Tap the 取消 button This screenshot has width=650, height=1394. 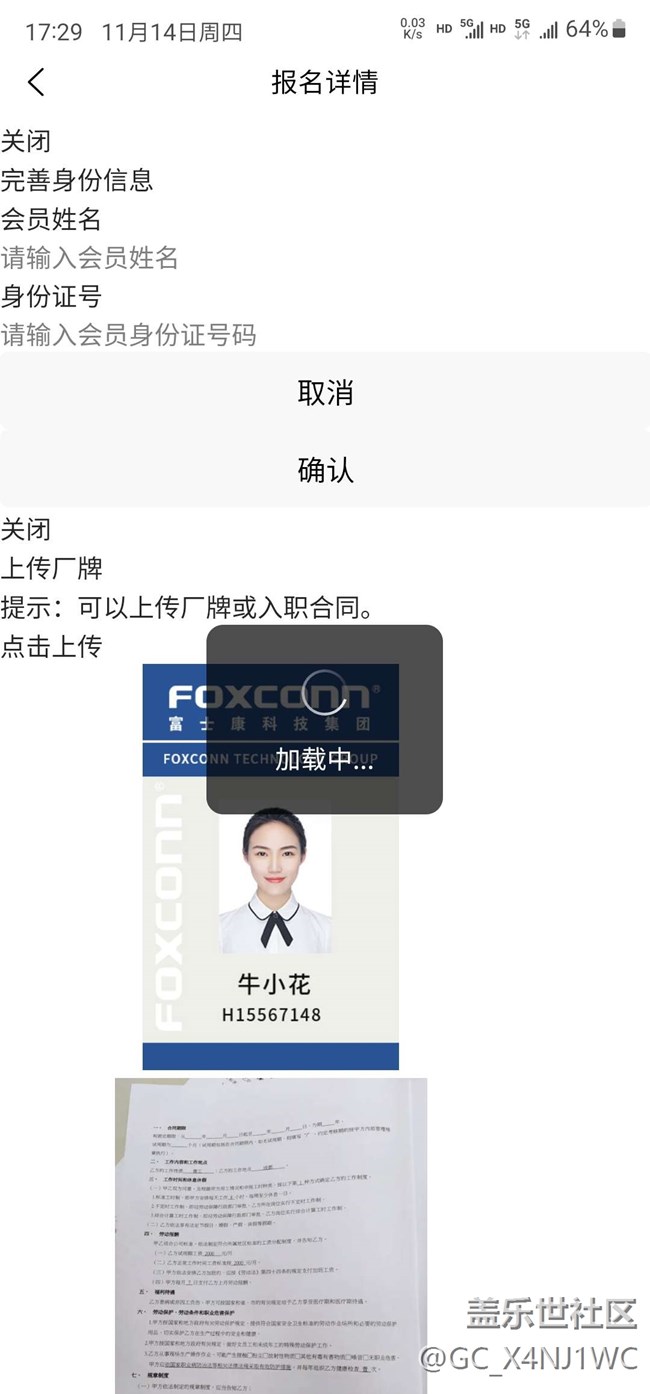pos(325,391)
